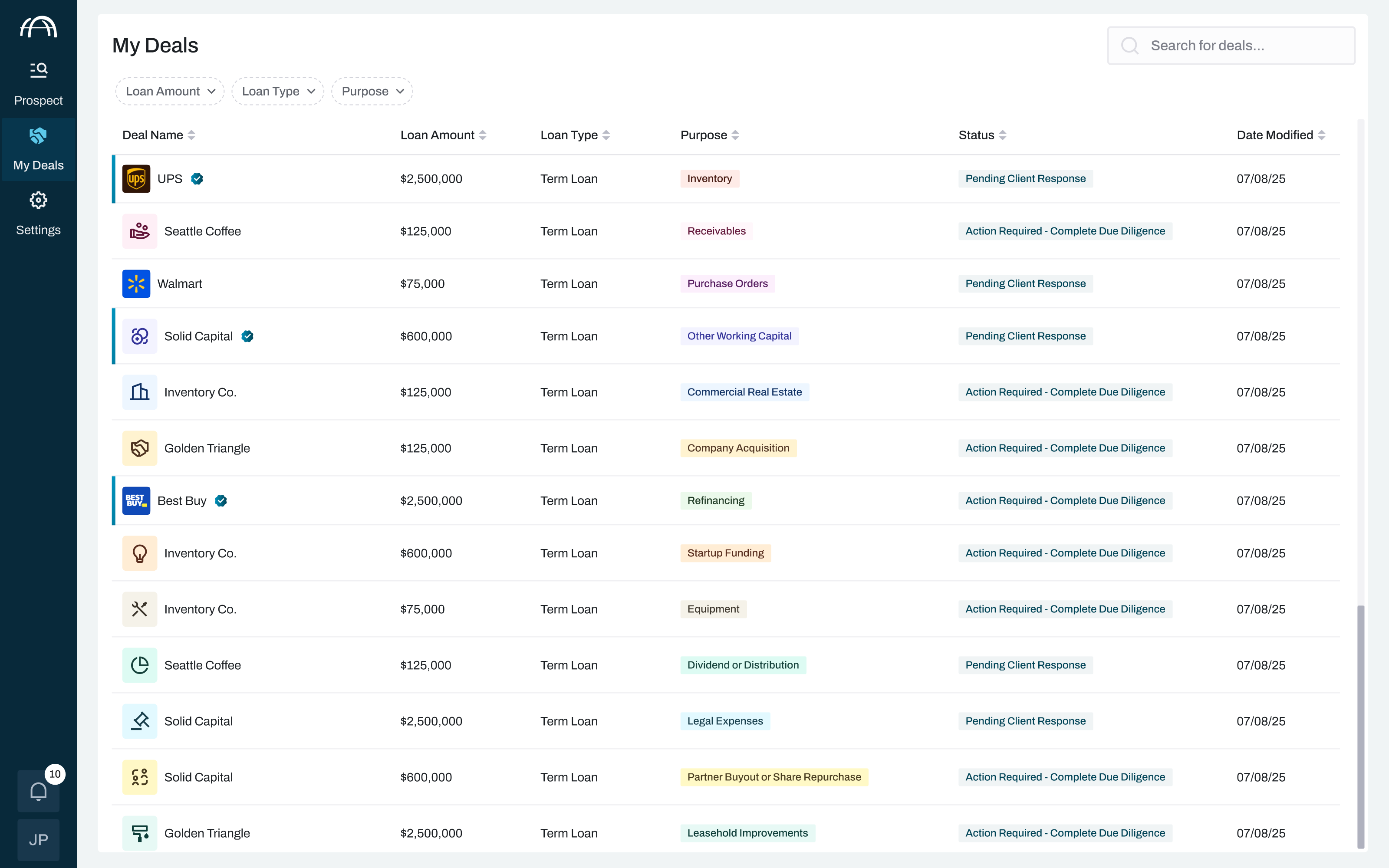This screenshot has width=1389, height=868.
Task: Click the pie chart icon for Dividend deal
Action: [x=139, y=665]
